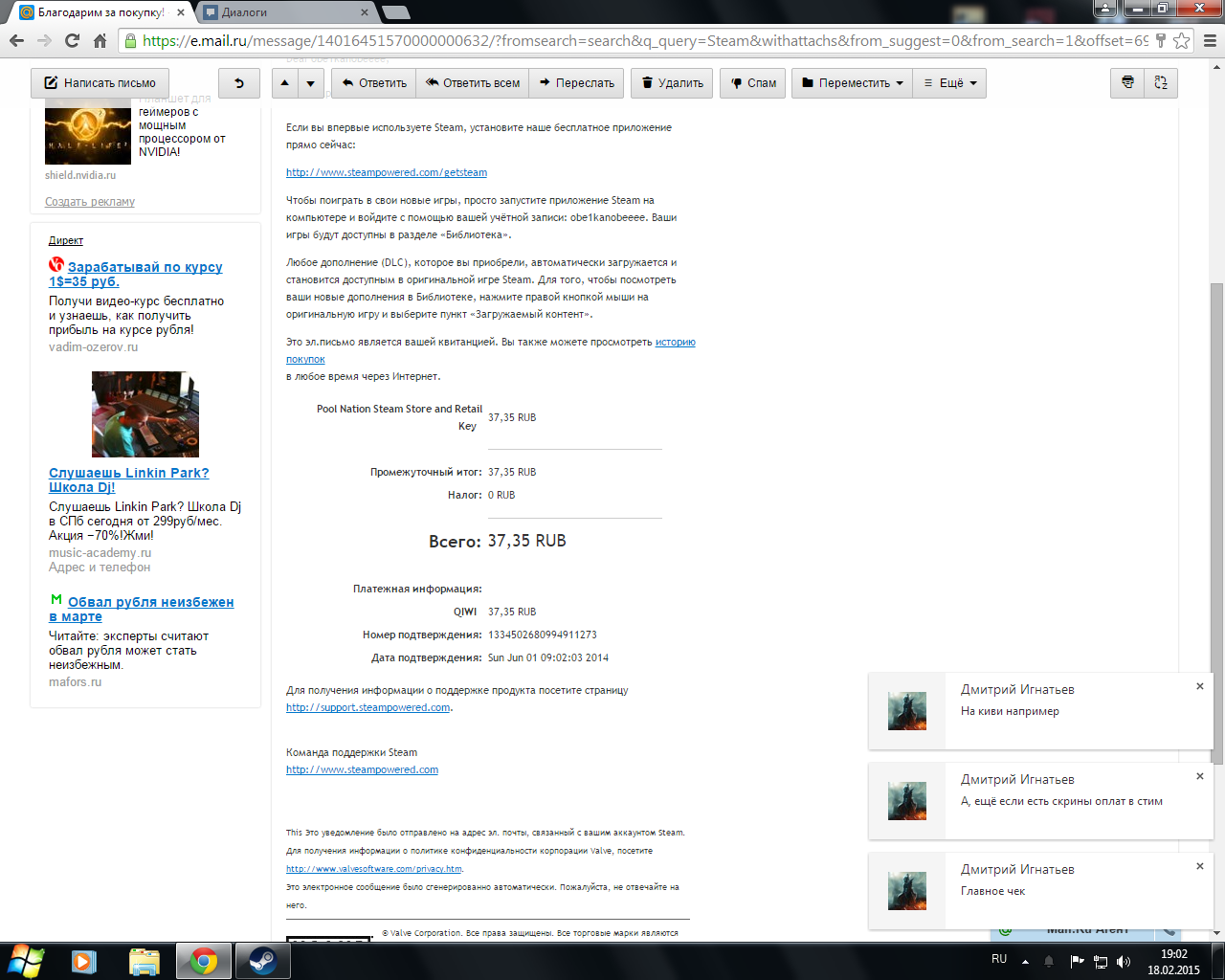Open 'Зарабатывай по курсу 1$=35 руб.' ad
This screenshot has height=980, width=1225.
[x=136, y=274]
